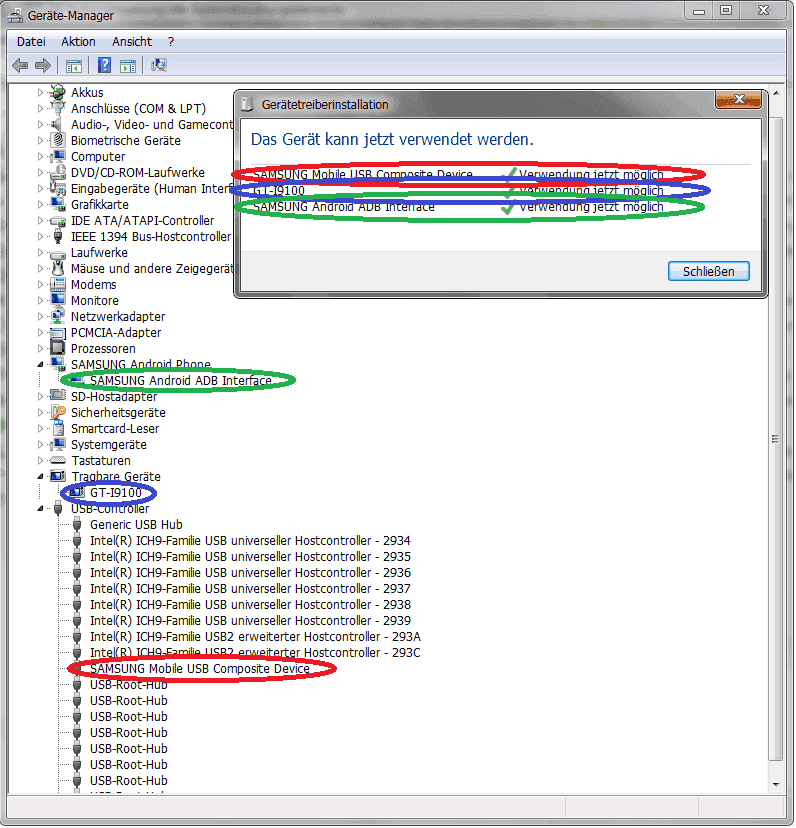Select Eingabegeräte (Human Interface) category
This screenshot has height=828, width=796.
click(151, 189)
